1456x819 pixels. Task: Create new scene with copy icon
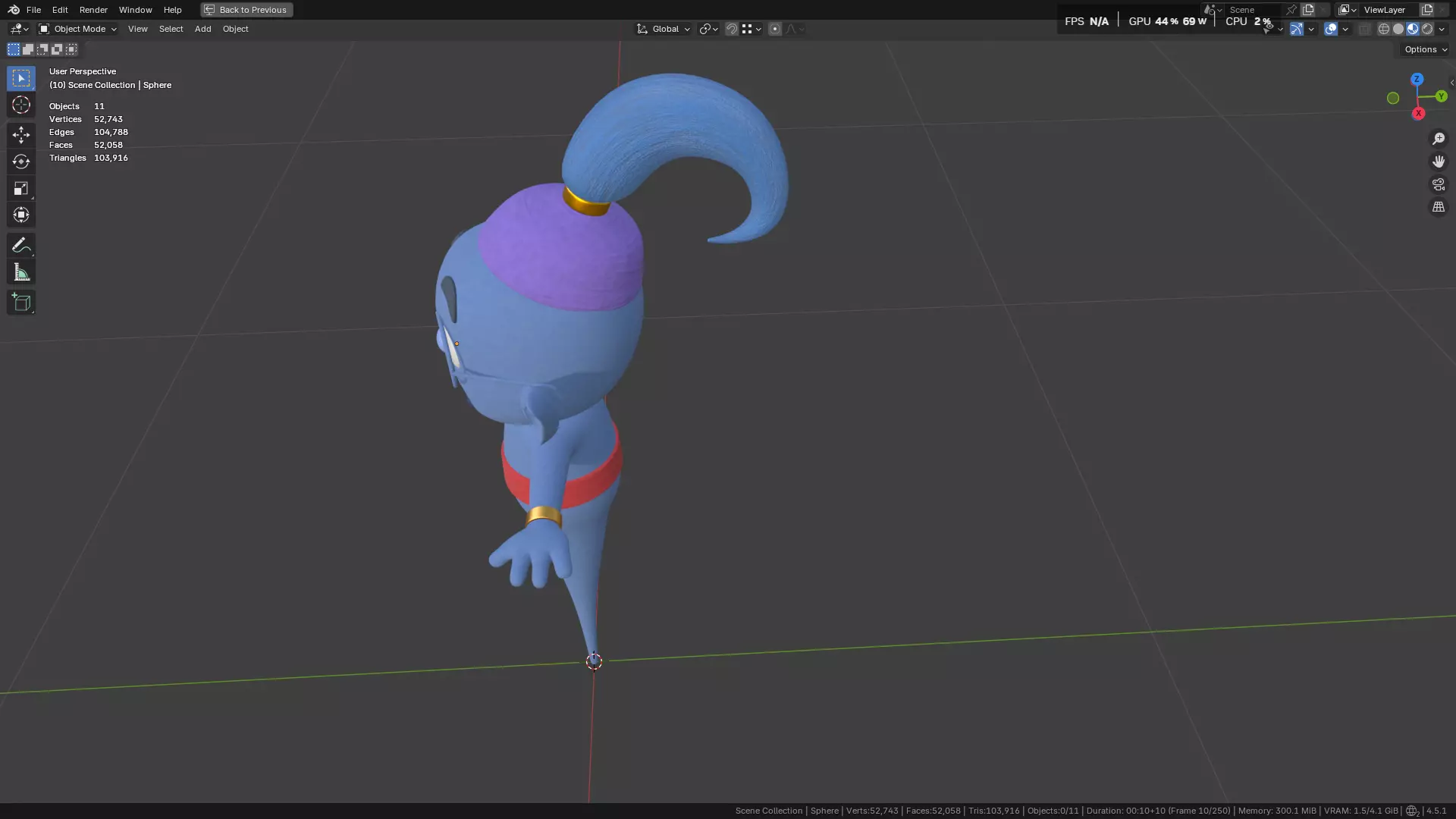pos(1308,10)
